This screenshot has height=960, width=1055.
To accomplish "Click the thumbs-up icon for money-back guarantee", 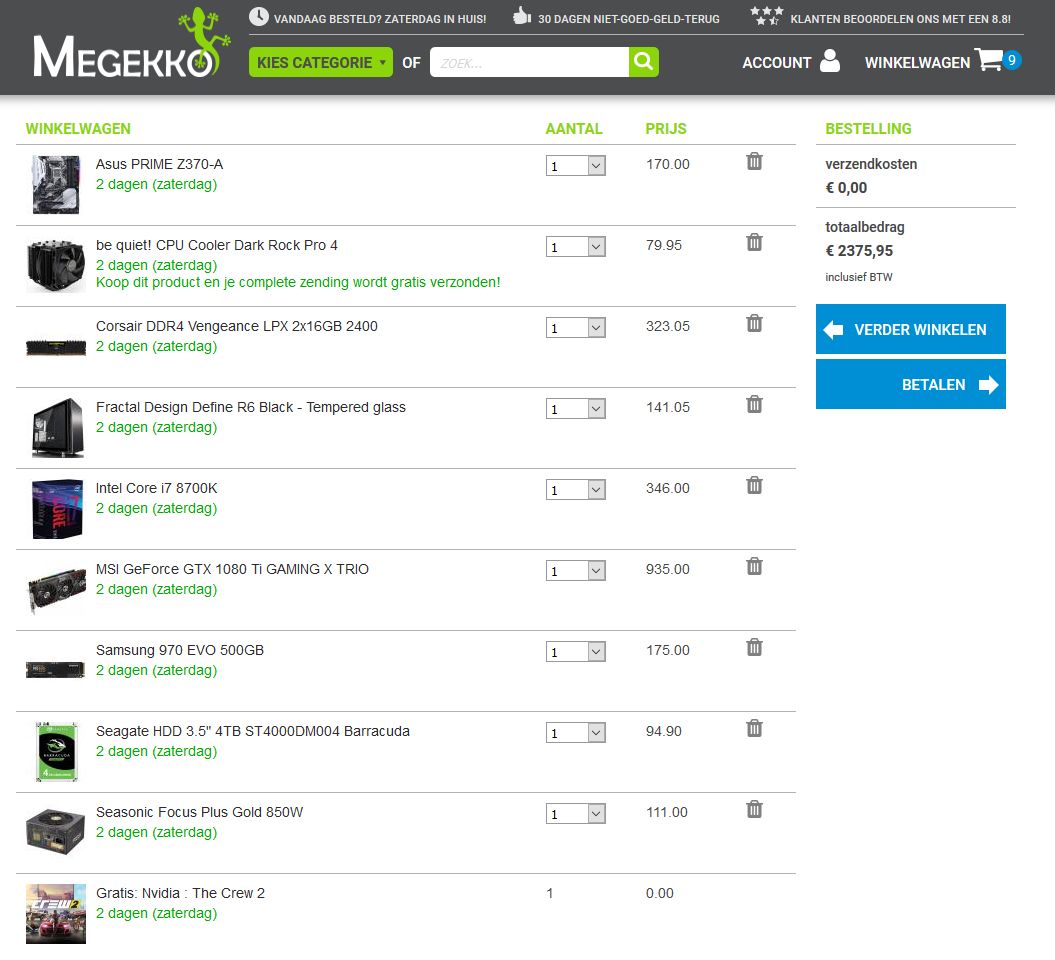I will click(522, 16).
